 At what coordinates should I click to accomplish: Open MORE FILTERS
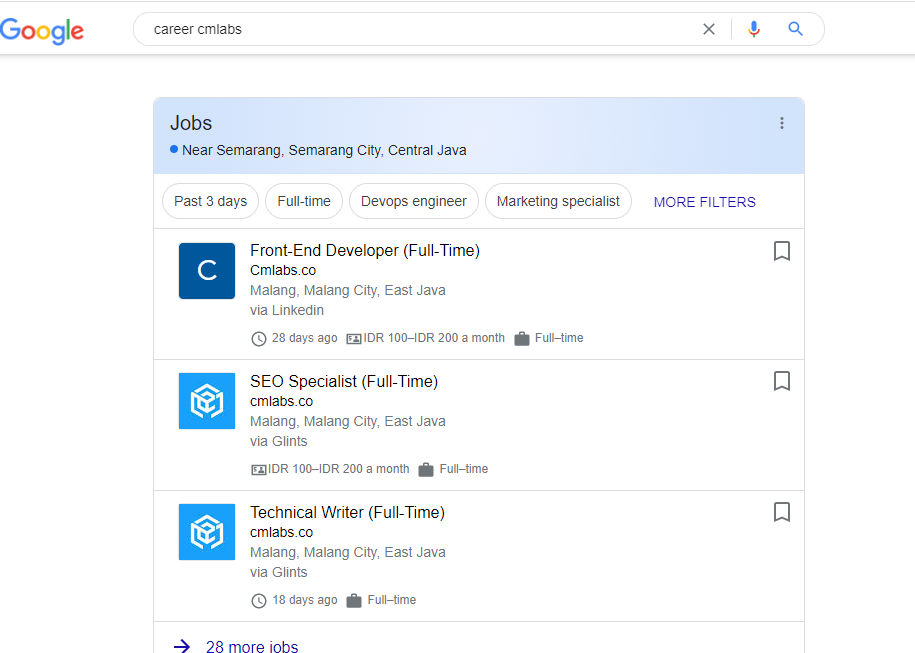(x=704, y=202)
